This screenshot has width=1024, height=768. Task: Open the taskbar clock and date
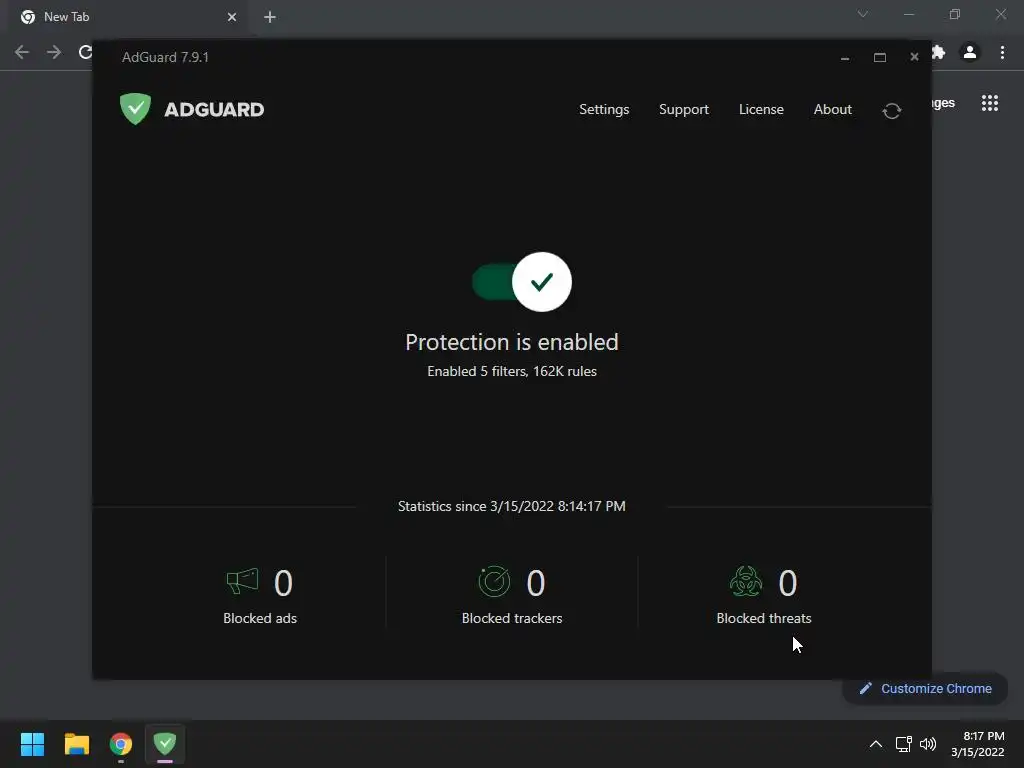click(978, 744)
